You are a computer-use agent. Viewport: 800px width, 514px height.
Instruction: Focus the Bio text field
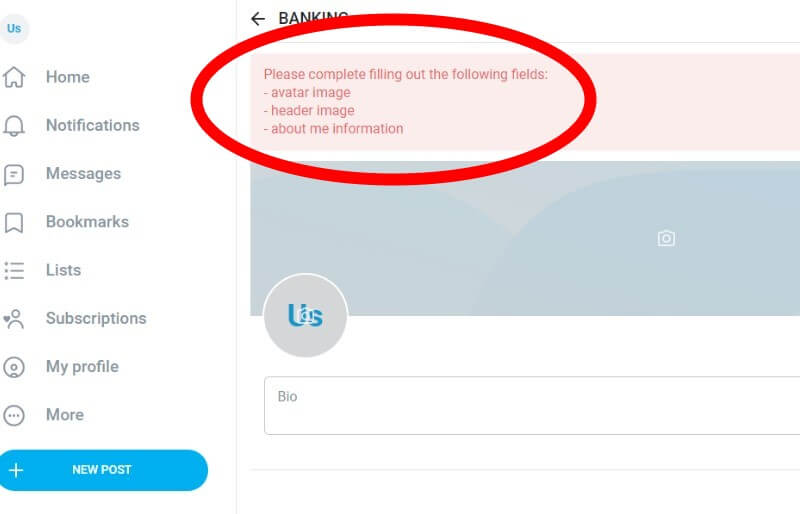click(x=532, y=406)
